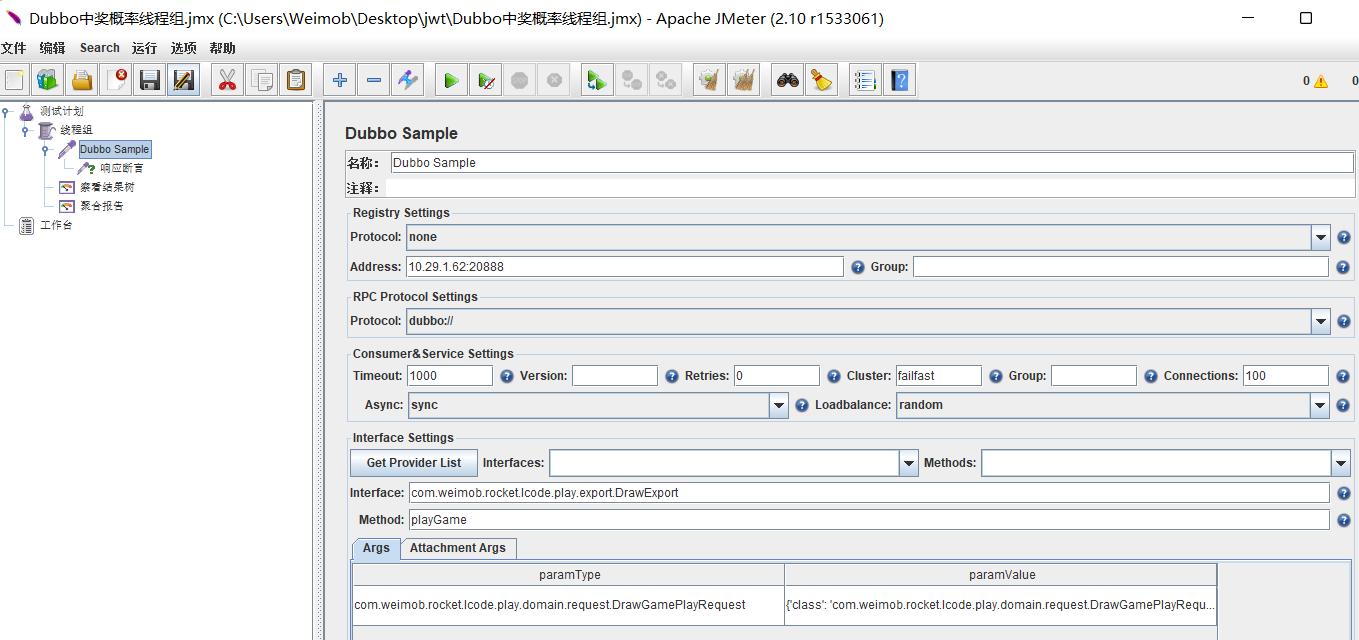Image resolution: width=1359 pixels, height=640 pixels.
Task: Click the Method field showing playGame
Action: pyautogui.click(x=869, y=520)
